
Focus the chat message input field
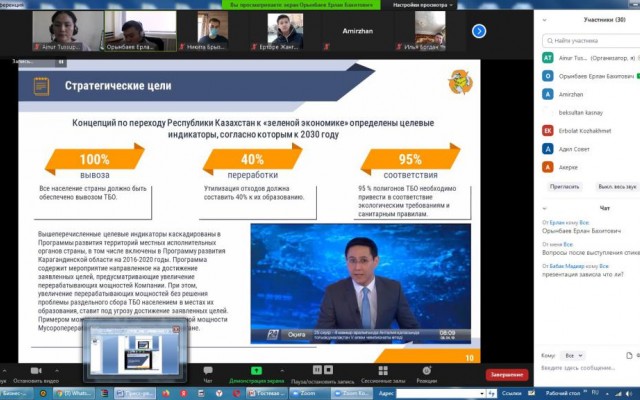point(590,368)
